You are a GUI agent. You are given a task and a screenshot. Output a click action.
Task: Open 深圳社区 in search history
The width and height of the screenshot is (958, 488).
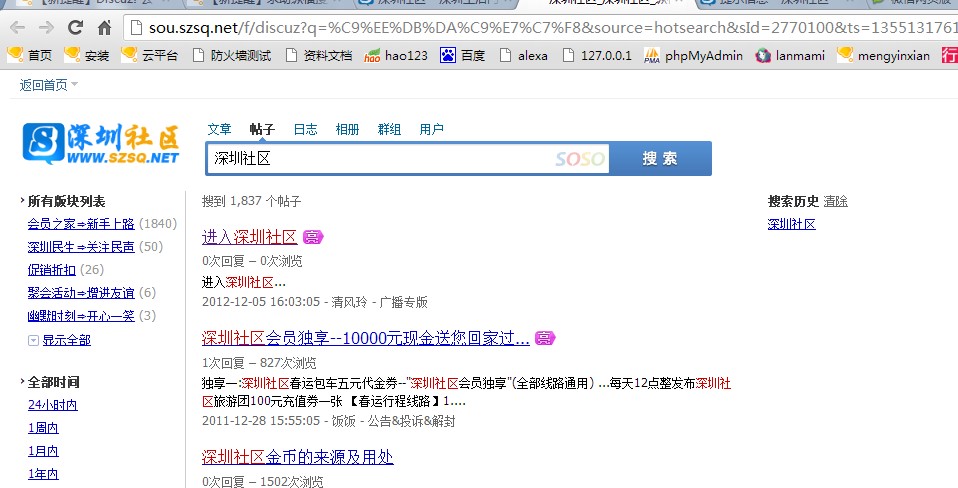792,224
